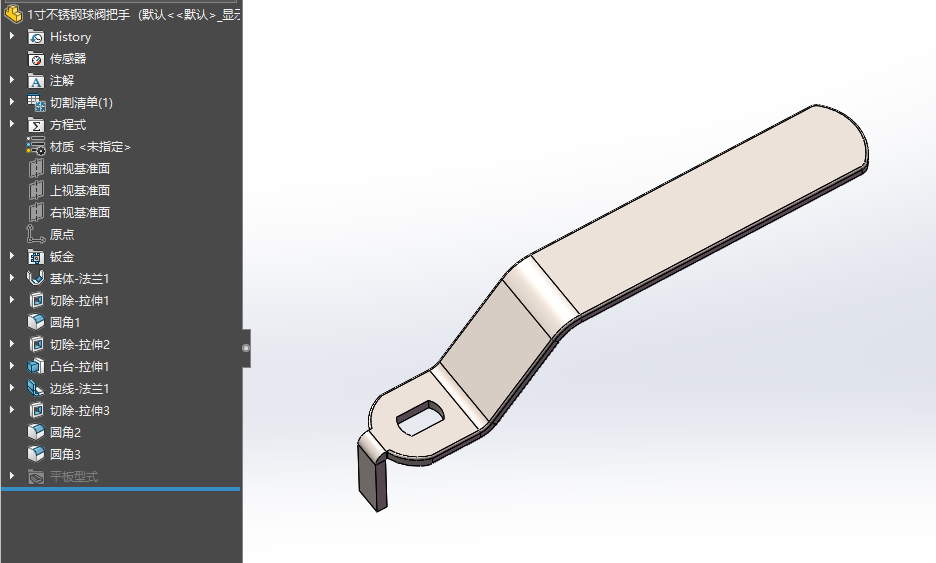Select the 圆角2 label
Image resolution: width=936 pixels, height=563 pixels.
(65, 432)
